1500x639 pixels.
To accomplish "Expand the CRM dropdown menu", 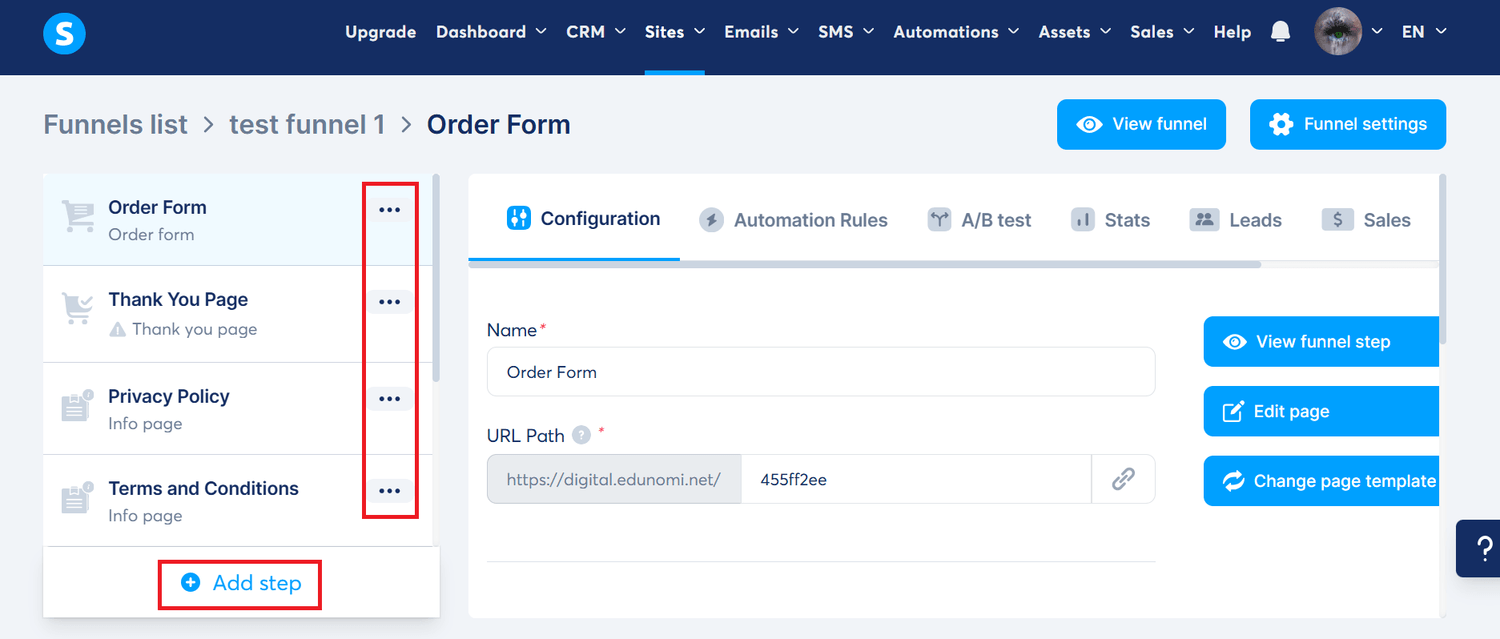I will click(x=596, y=32).
